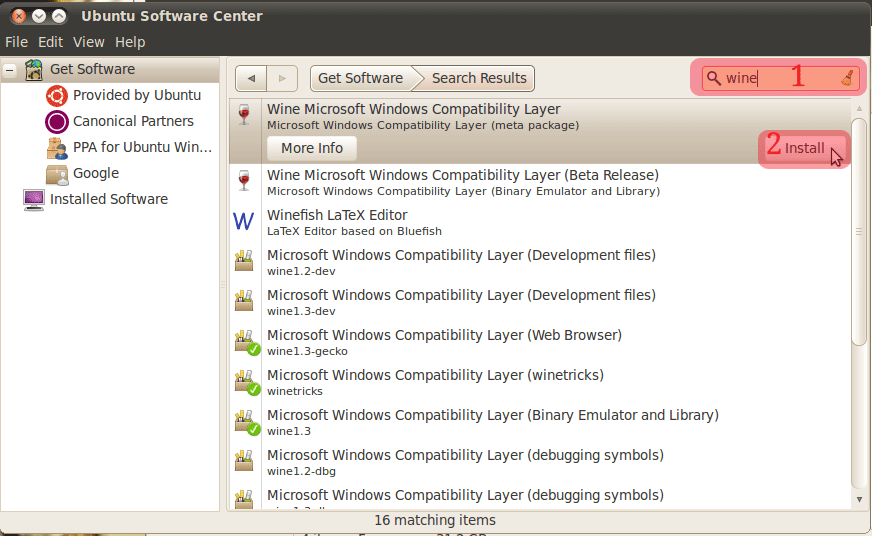The width and height of the screenshot is (872, 536).
Task: Select Provided by Ubuntu source
Action: click(x=137, y=96)
